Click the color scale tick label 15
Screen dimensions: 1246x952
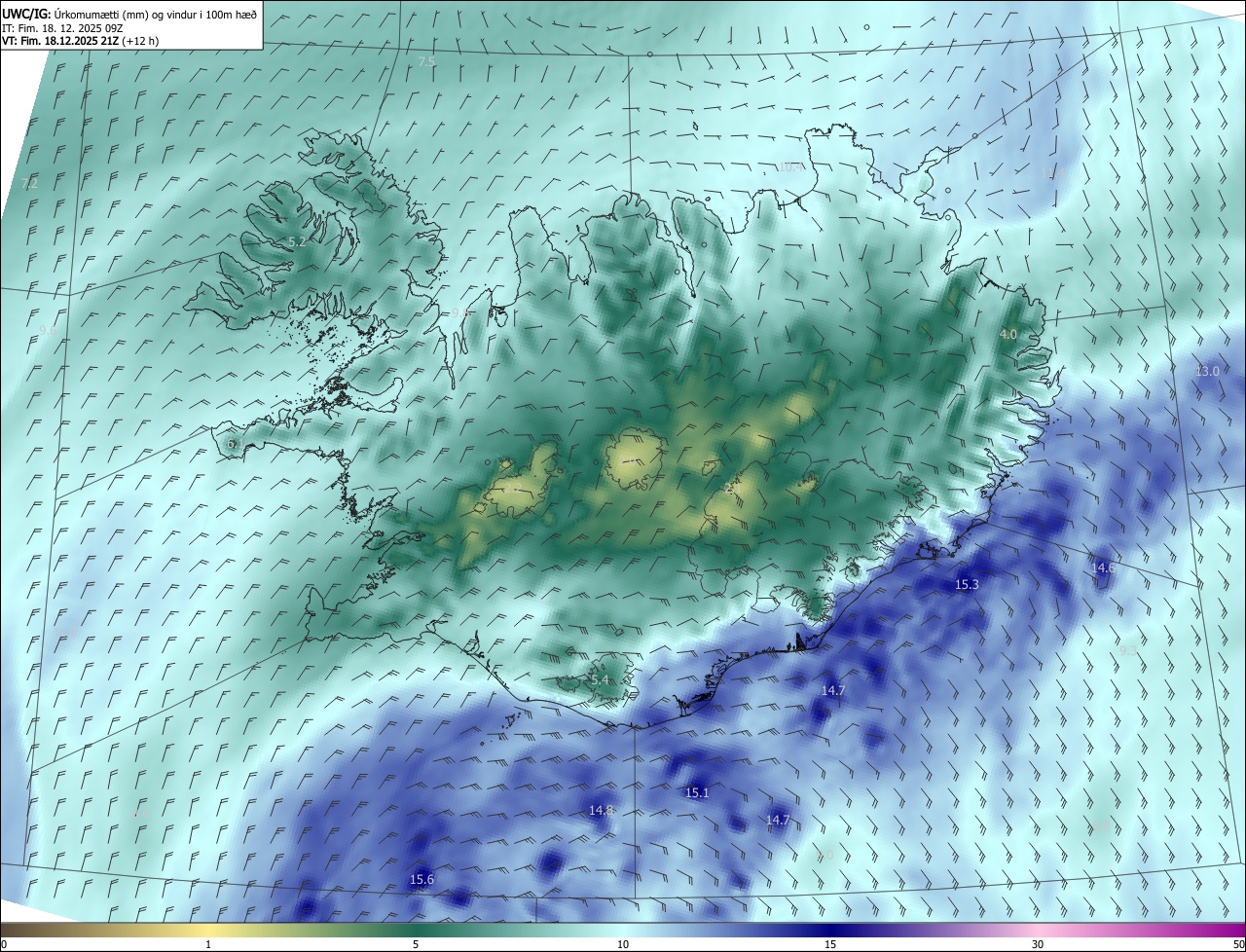point(830,944)
